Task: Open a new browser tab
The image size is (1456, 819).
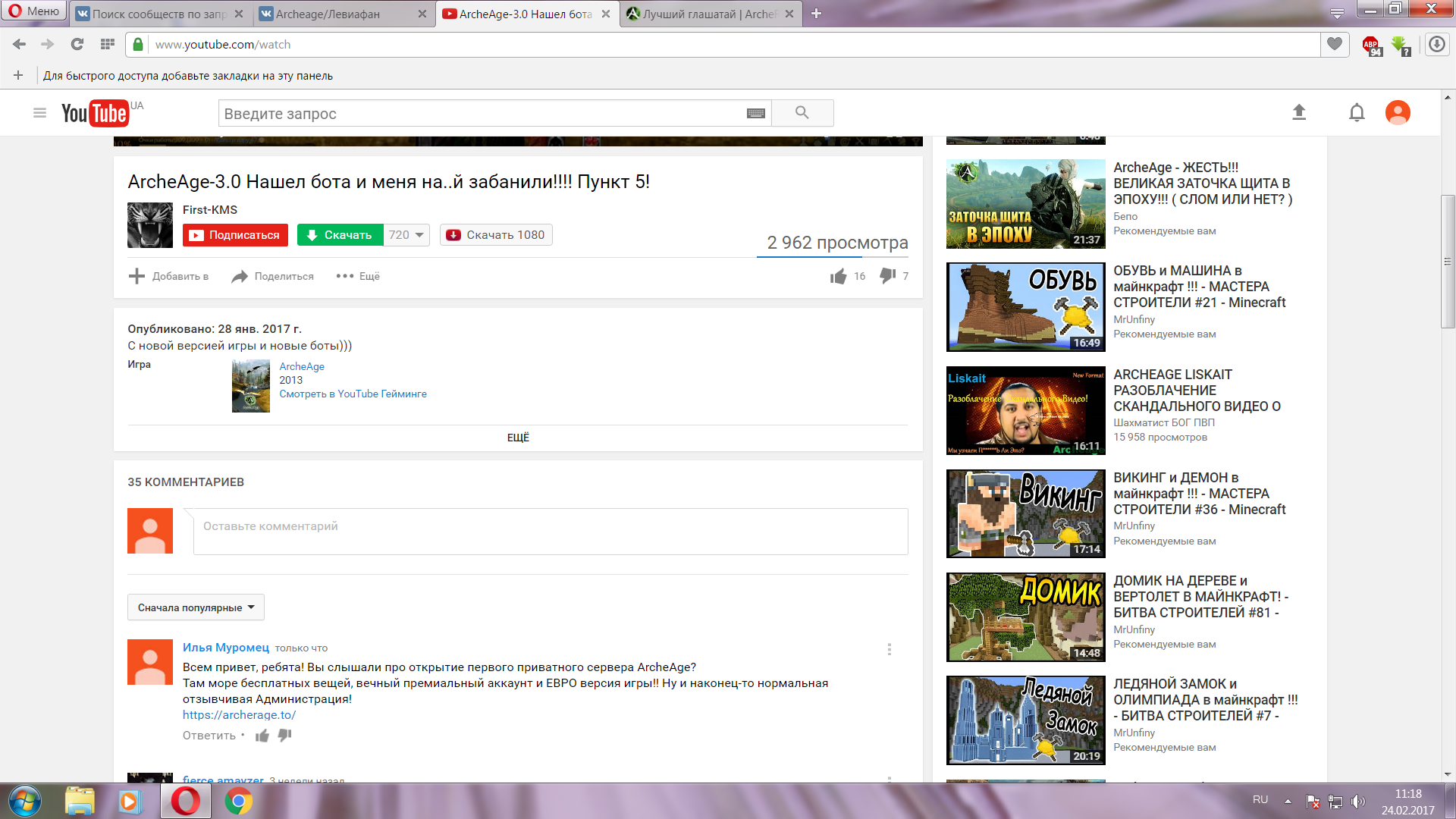Action: [816, 14]
